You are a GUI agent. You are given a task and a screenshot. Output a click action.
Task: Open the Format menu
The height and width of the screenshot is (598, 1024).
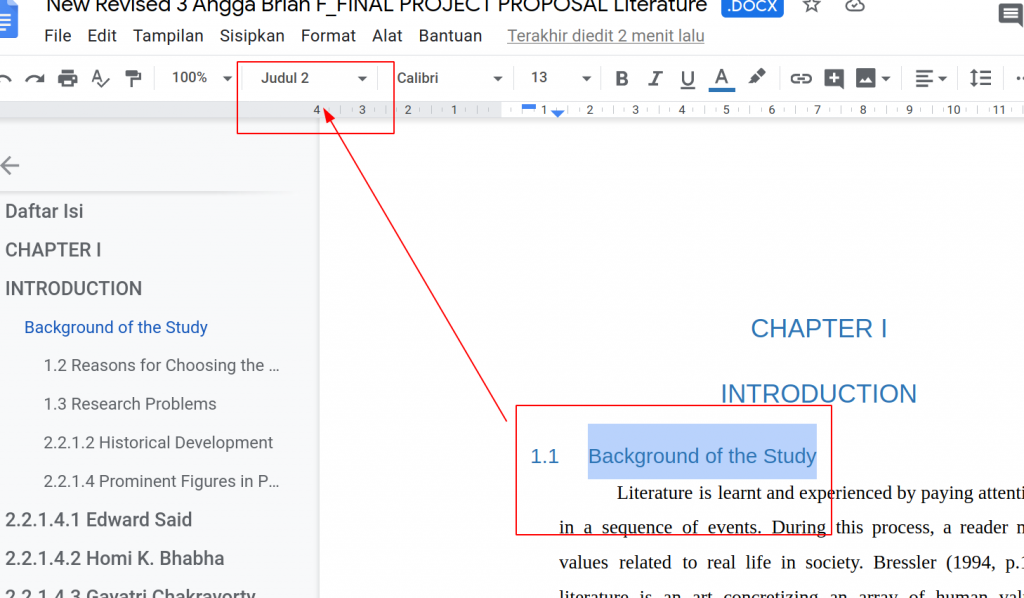328,36
